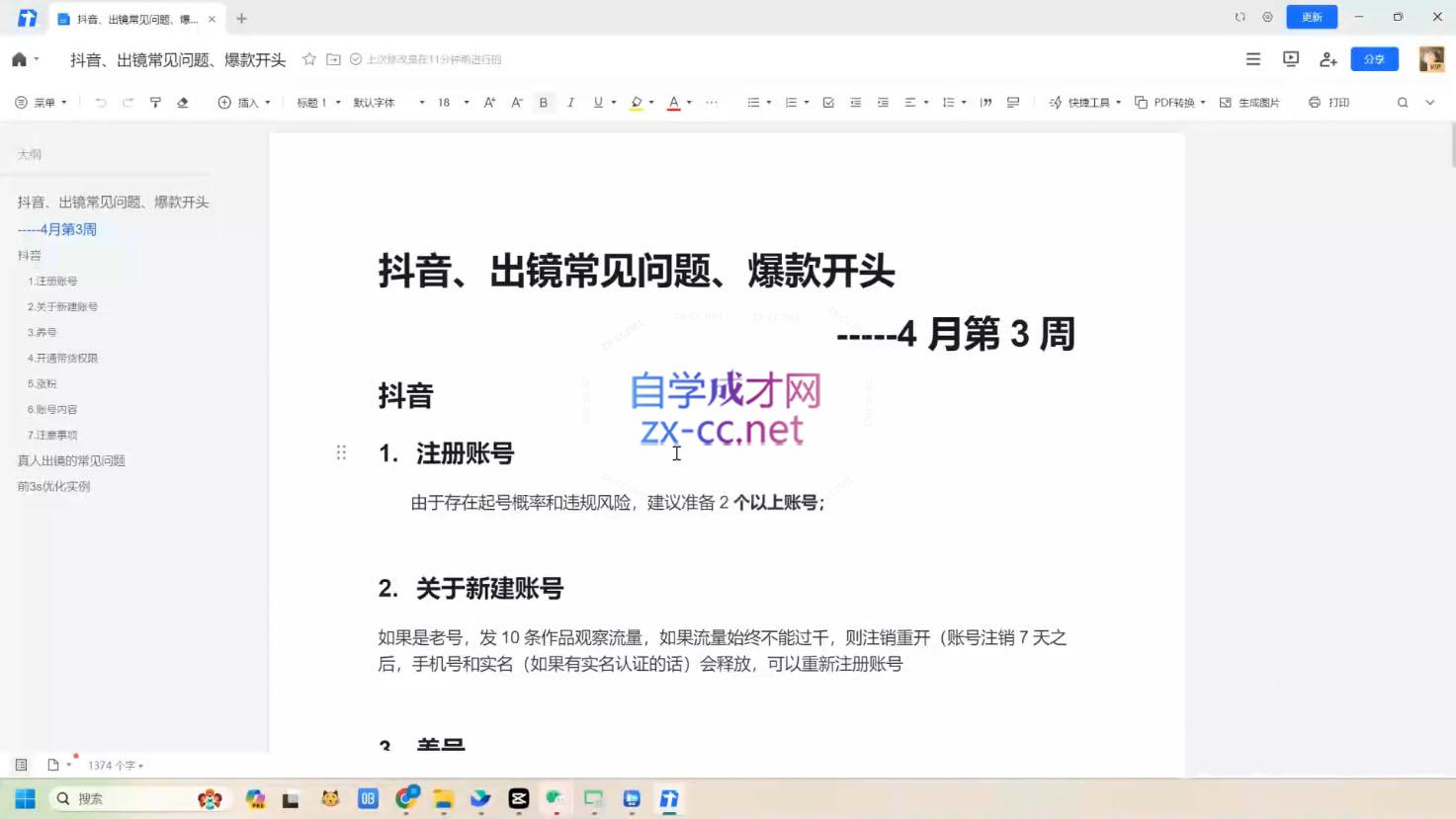Screen dimensions: 1456x819
Task: Clear formatting with the eraser icon
Action: click(183, 103)
